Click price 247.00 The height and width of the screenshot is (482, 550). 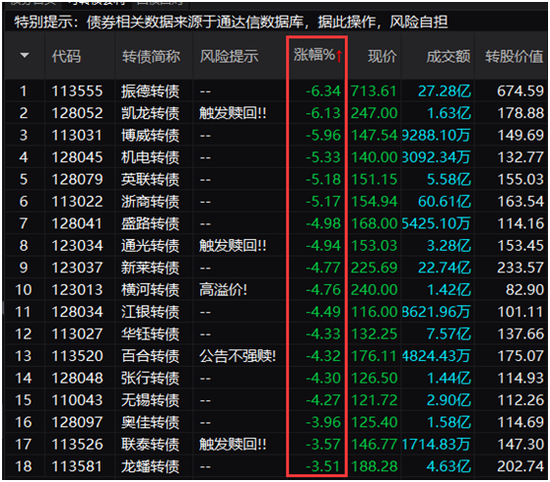pos(374,113)
